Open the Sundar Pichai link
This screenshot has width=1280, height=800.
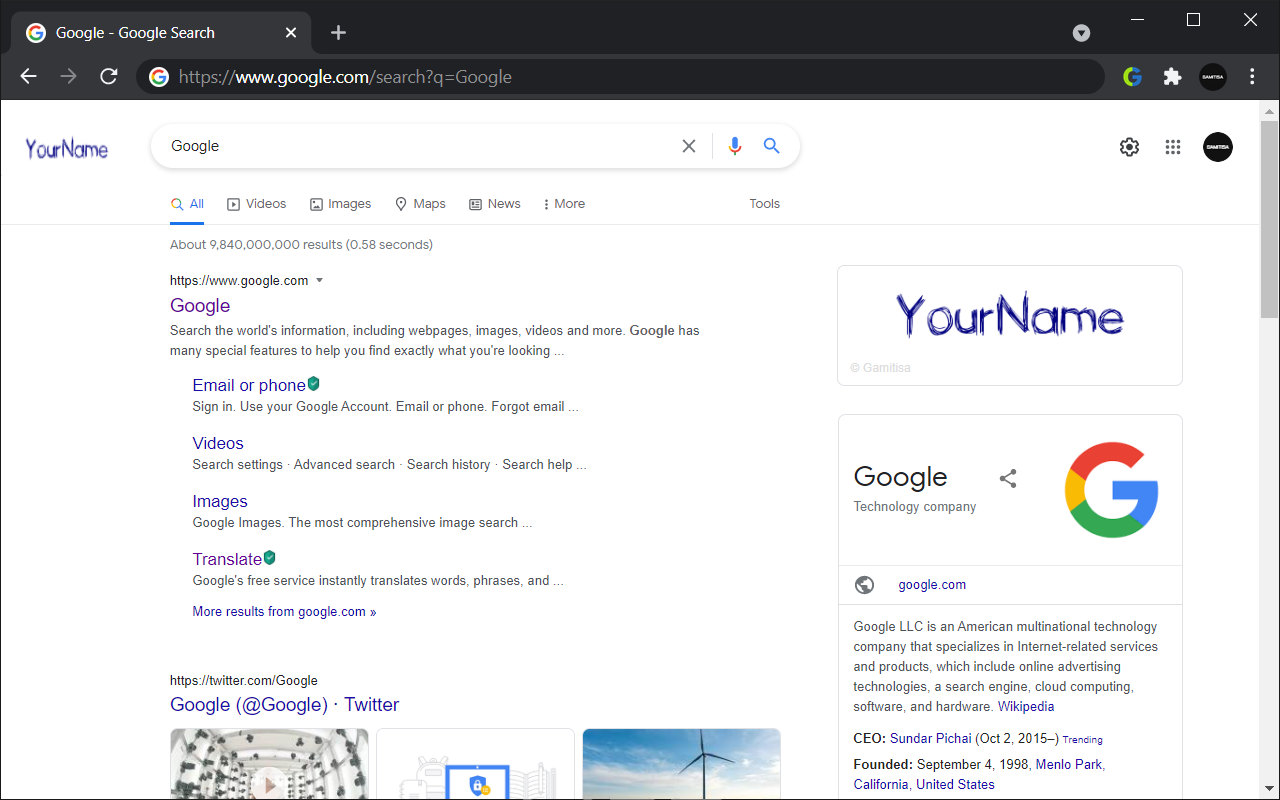pos(930,739)
